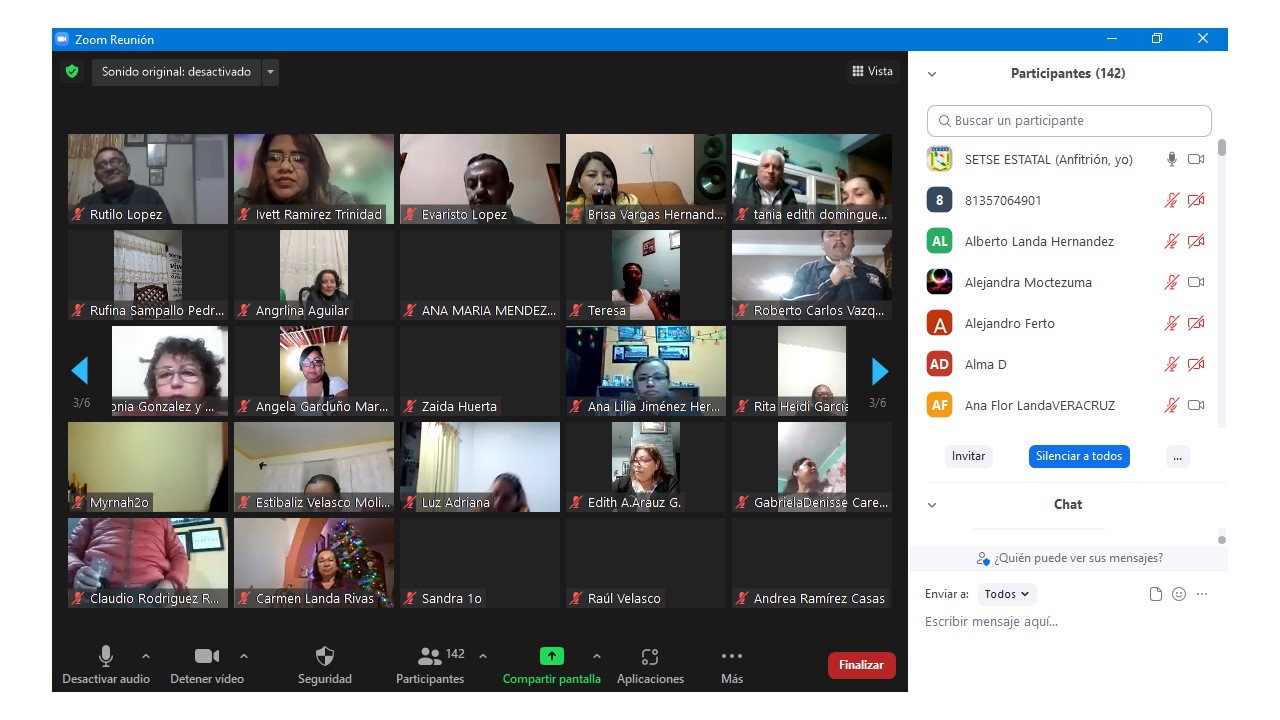Open the Participantes people icon in toolbar
1280x720 pixels.
coord(430,656)
